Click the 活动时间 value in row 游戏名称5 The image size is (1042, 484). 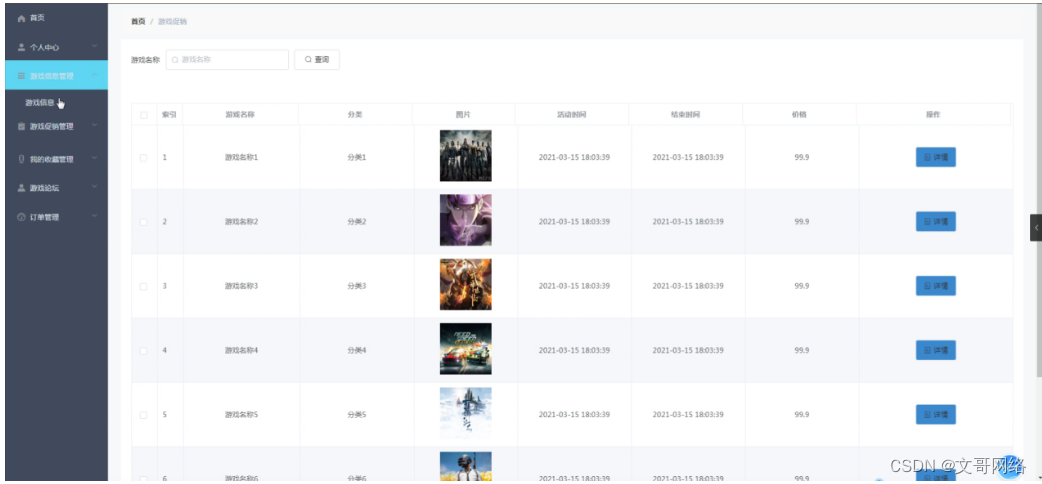coord(574,415)
